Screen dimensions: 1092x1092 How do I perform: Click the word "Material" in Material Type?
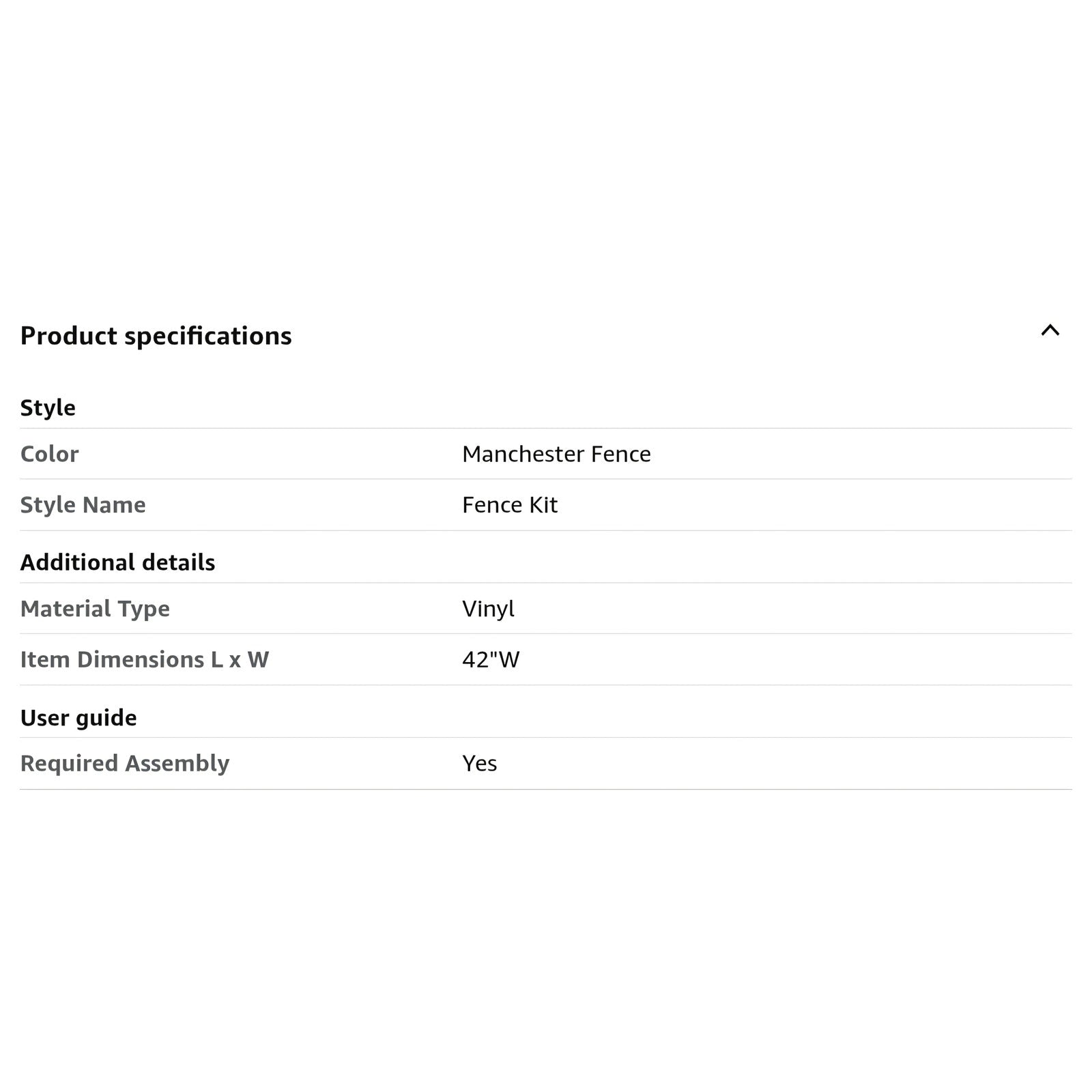pyautogui.click(x=66, y=608)
